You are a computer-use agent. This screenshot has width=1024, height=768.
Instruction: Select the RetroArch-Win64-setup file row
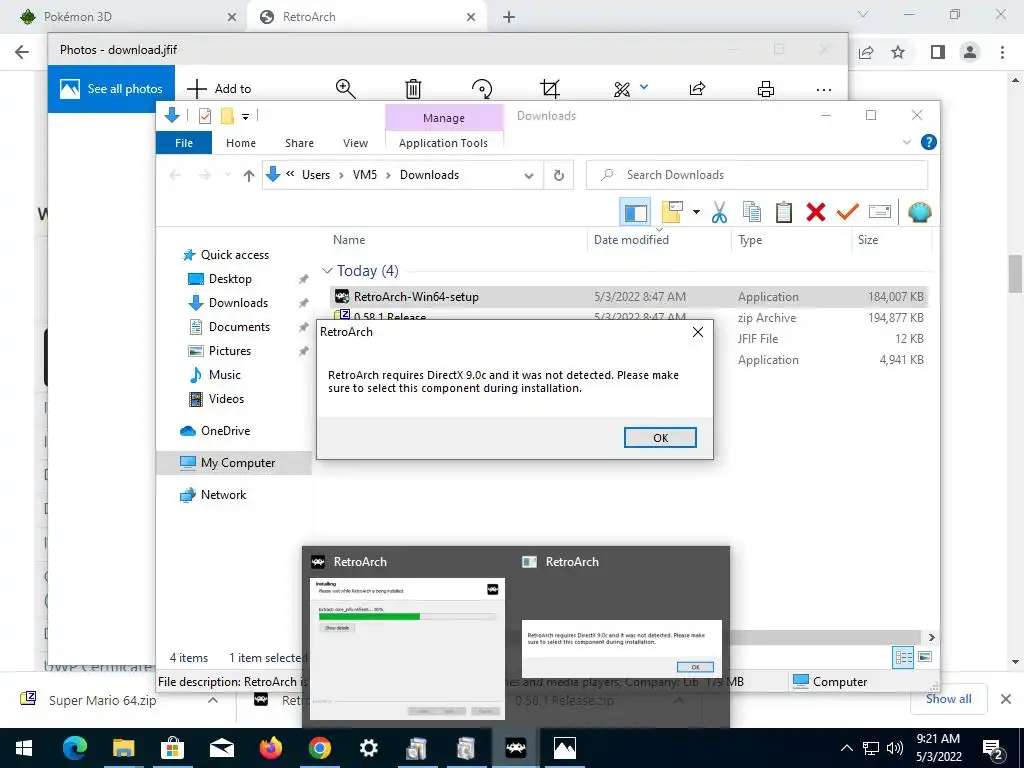628,296
